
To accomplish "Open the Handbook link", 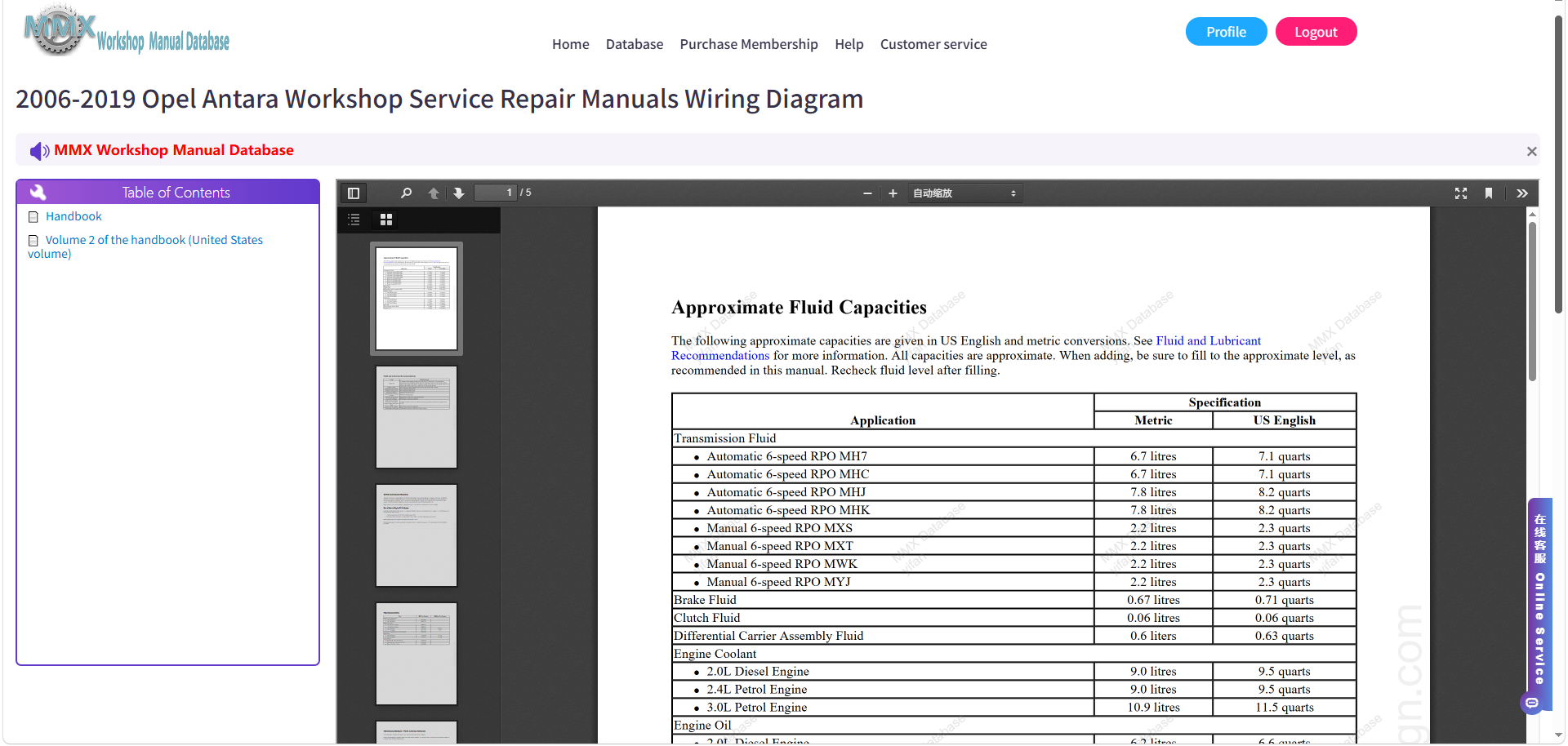I will (73, 216).
